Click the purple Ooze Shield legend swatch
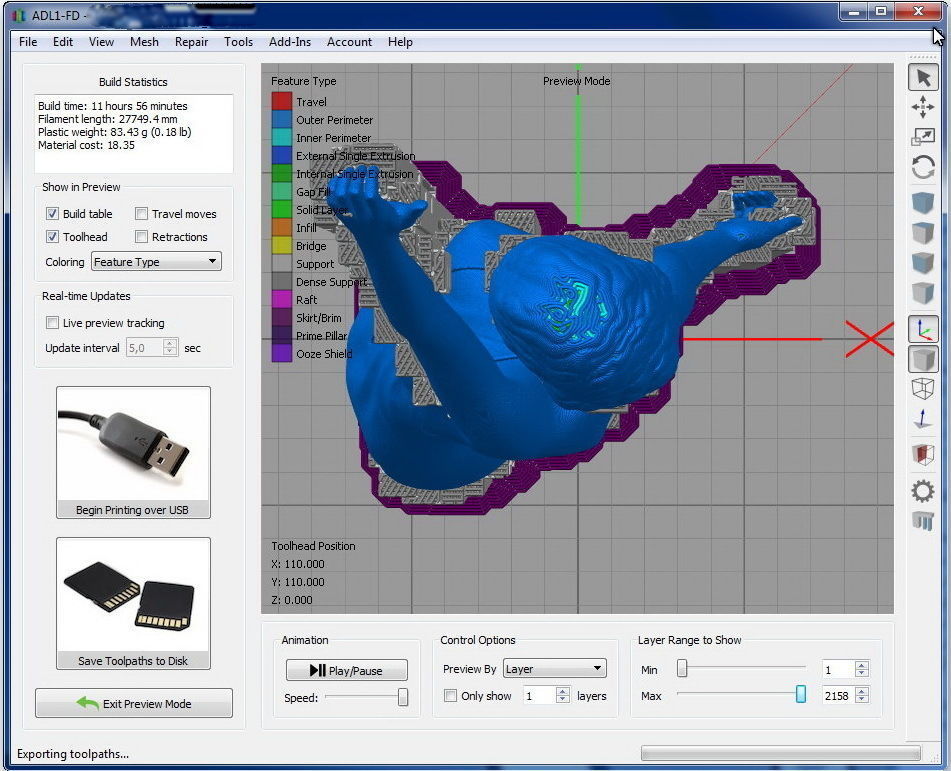 (x=281, y=353)
